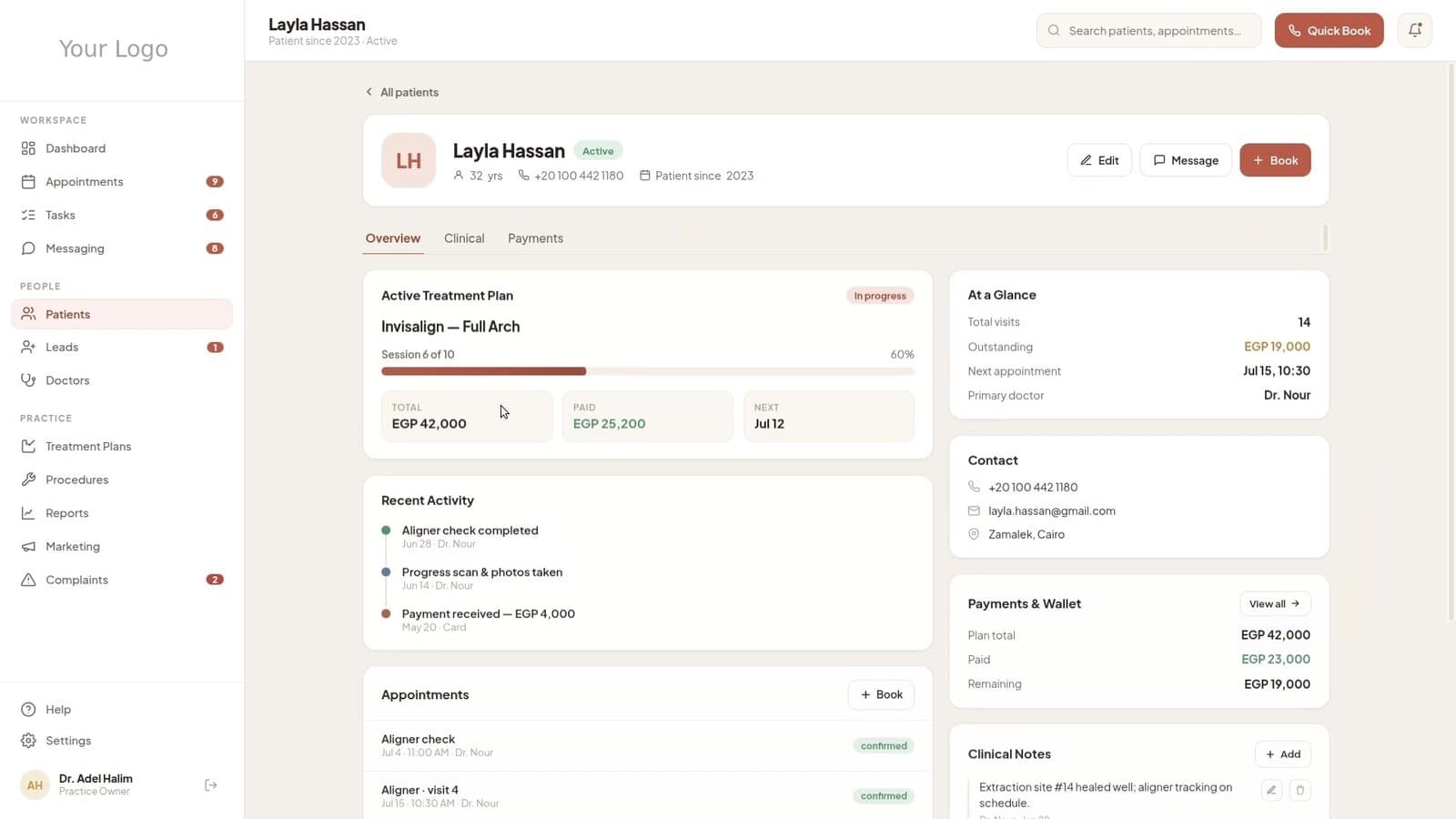Click Next appointment Jul 15, 10:30 value
The image size is (1456, 819).
pyautogui.click(x=1277, y=371)
